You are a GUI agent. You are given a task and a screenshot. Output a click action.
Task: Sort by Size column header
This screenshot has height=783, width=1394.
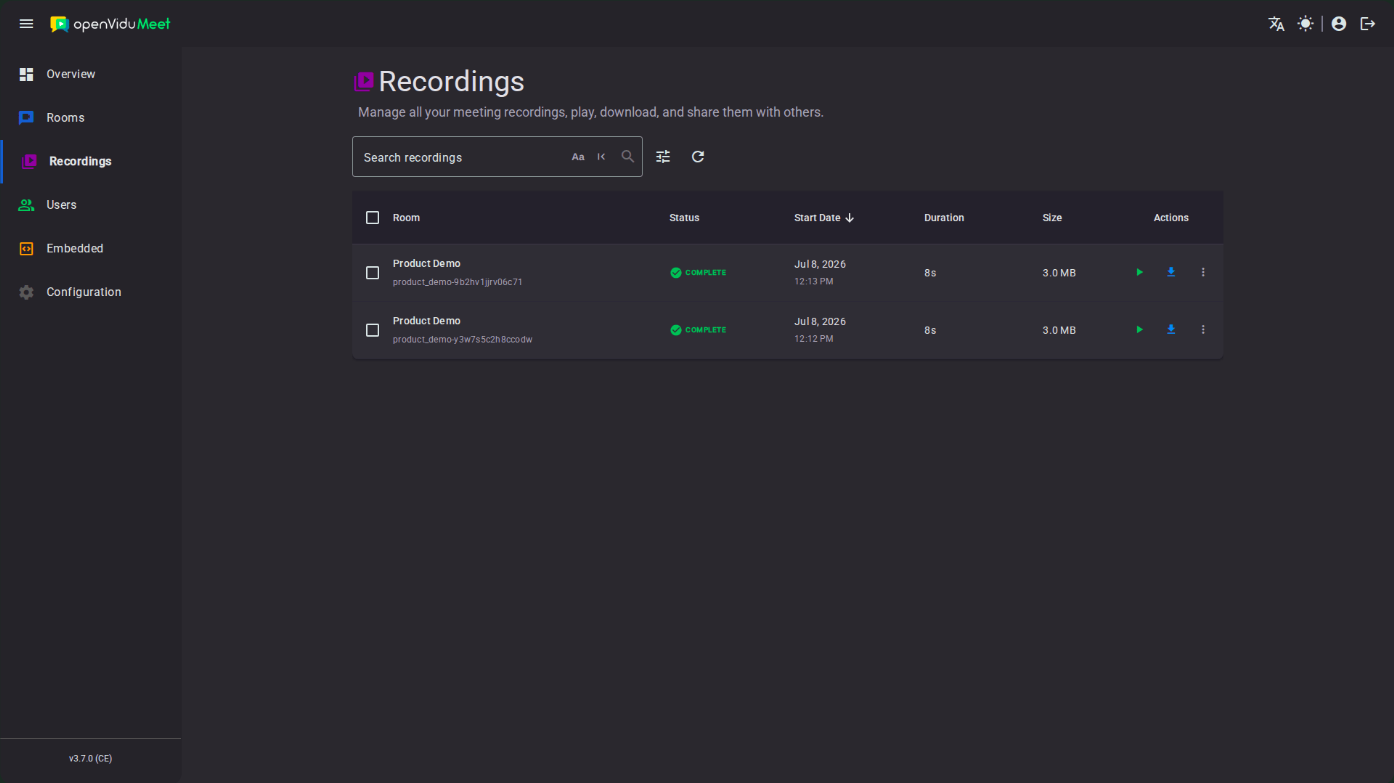click(x=1052, y=218)
